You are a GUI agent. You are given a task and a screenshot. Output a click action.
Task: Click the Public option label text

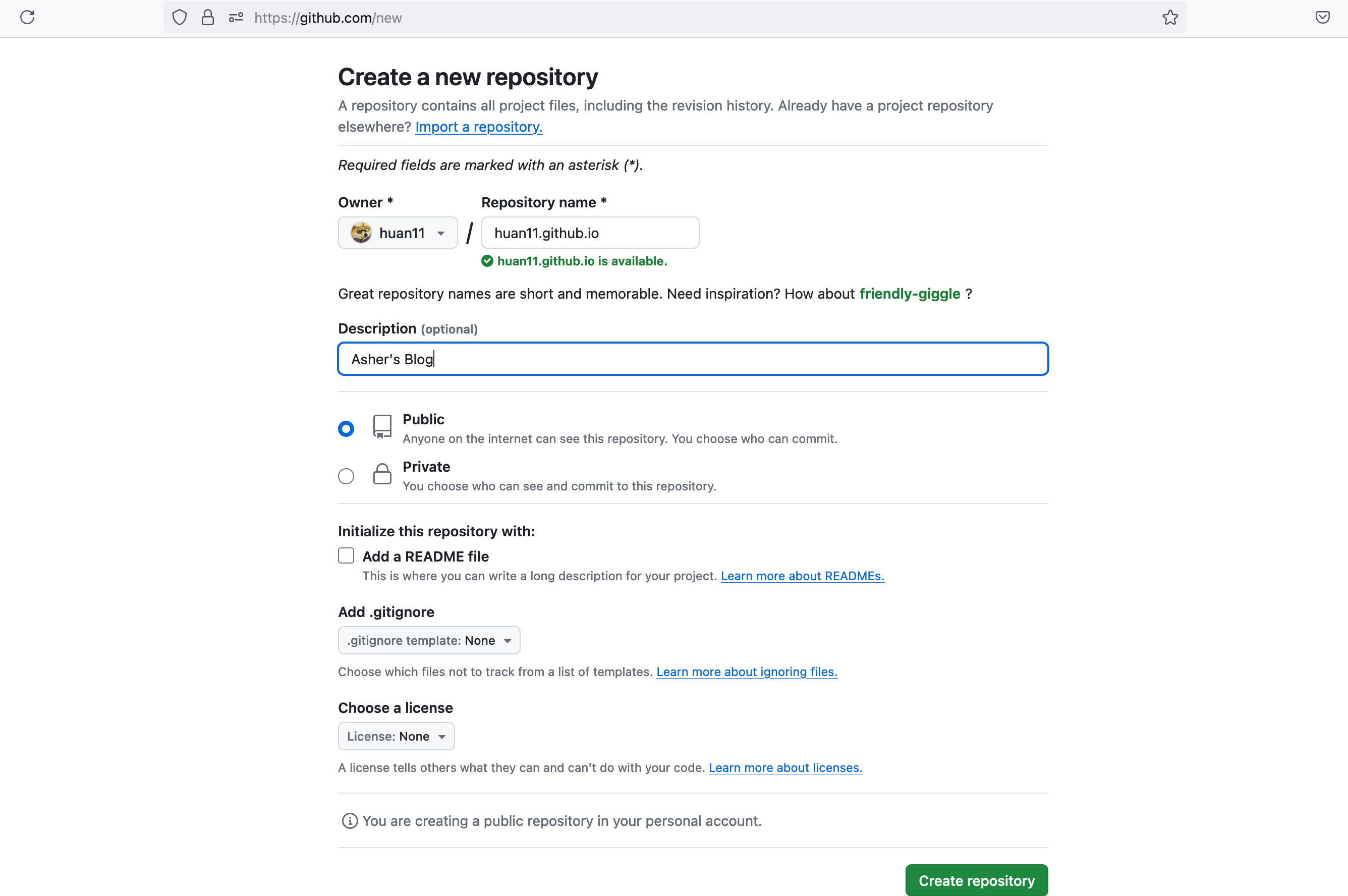click(423, 419)
